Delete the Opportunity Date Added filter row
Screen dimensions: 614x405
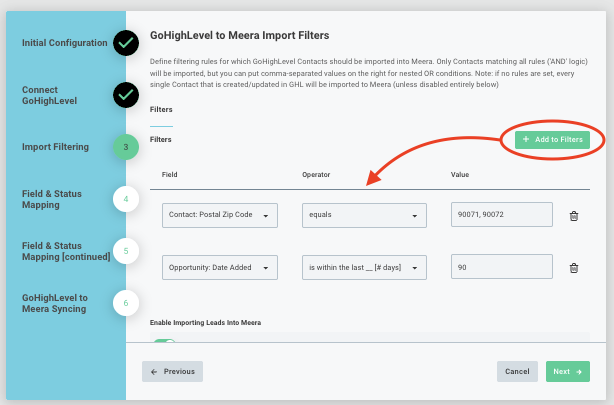click(x=574, y=268)
